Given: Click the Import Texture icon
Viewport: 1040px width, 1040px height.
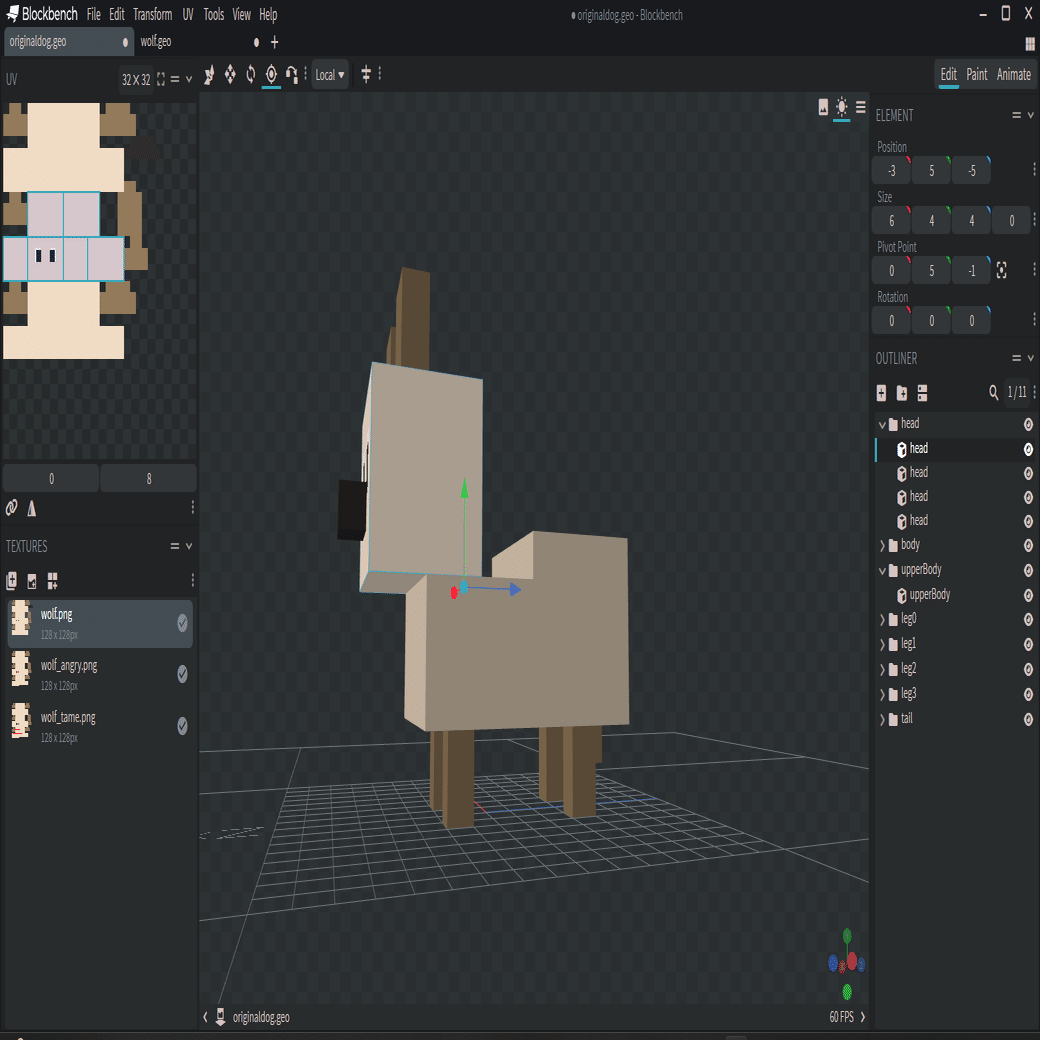Looking at the screenshot, I should (x=12, y=581).
